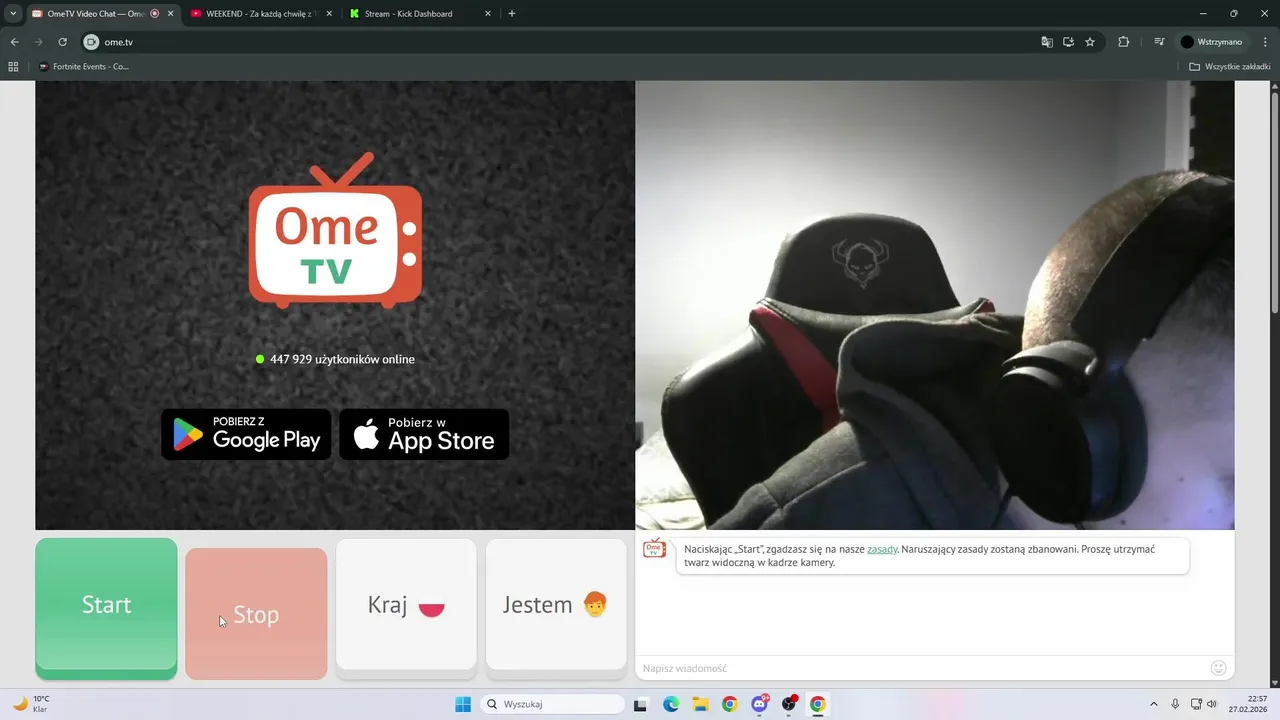The width and height of the screenshot is (1280, 720).
Task: Close the OmeTV Video Chat tab
Action: point(171,14)
